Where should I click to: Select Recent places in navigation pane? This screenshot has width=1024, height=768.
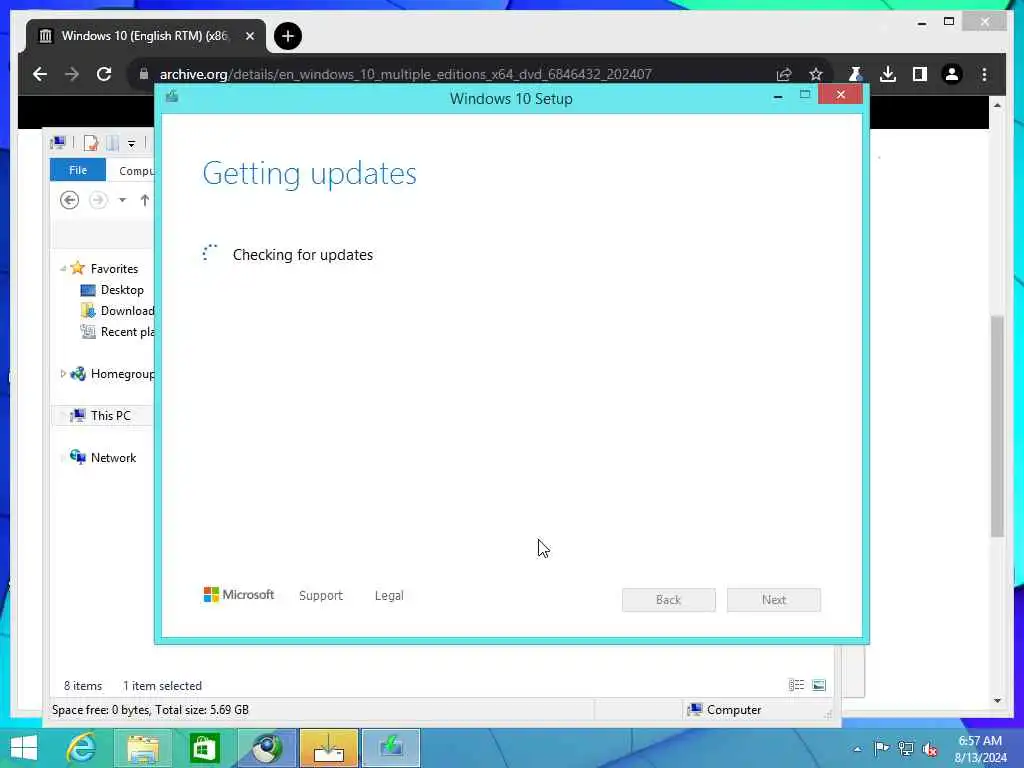click(127, 332)
